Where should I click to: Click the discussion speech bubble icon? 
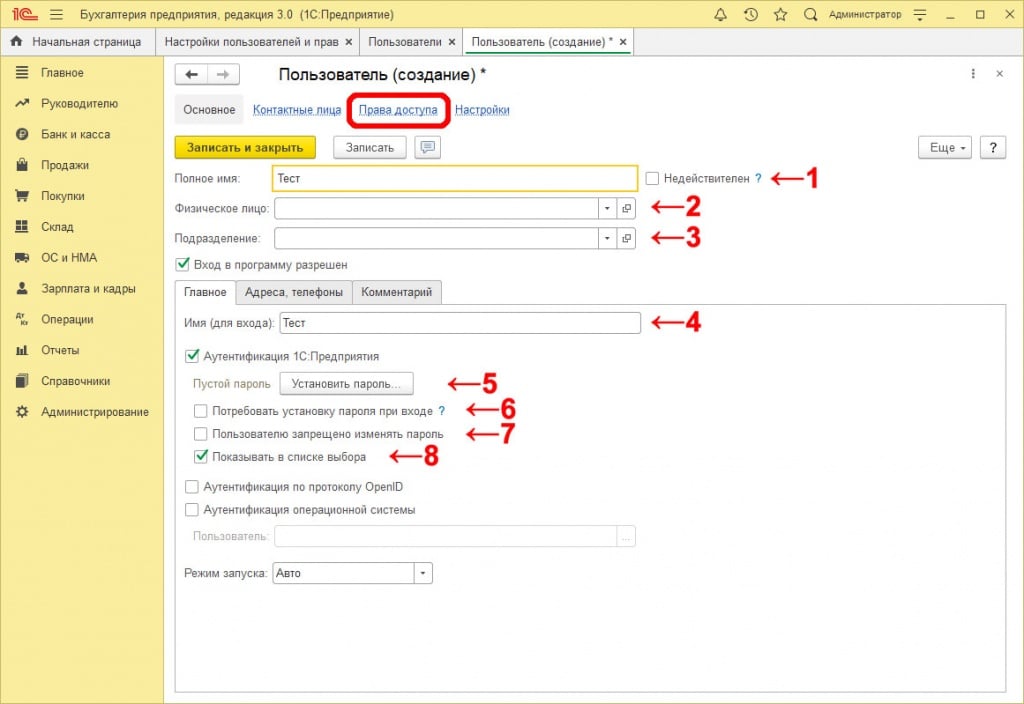[428, 147]
